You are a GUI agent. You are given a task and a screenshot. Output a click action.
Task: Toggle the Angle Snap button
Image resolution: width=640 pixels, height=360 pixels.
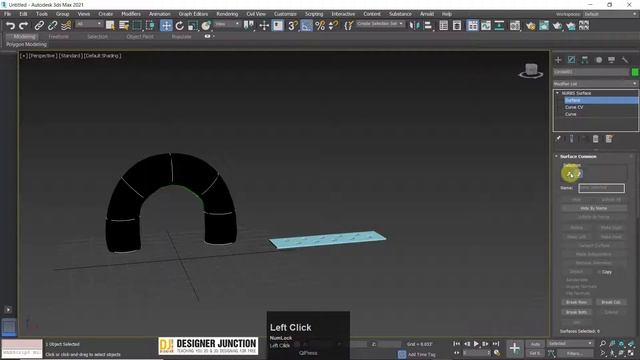(306, 26)
